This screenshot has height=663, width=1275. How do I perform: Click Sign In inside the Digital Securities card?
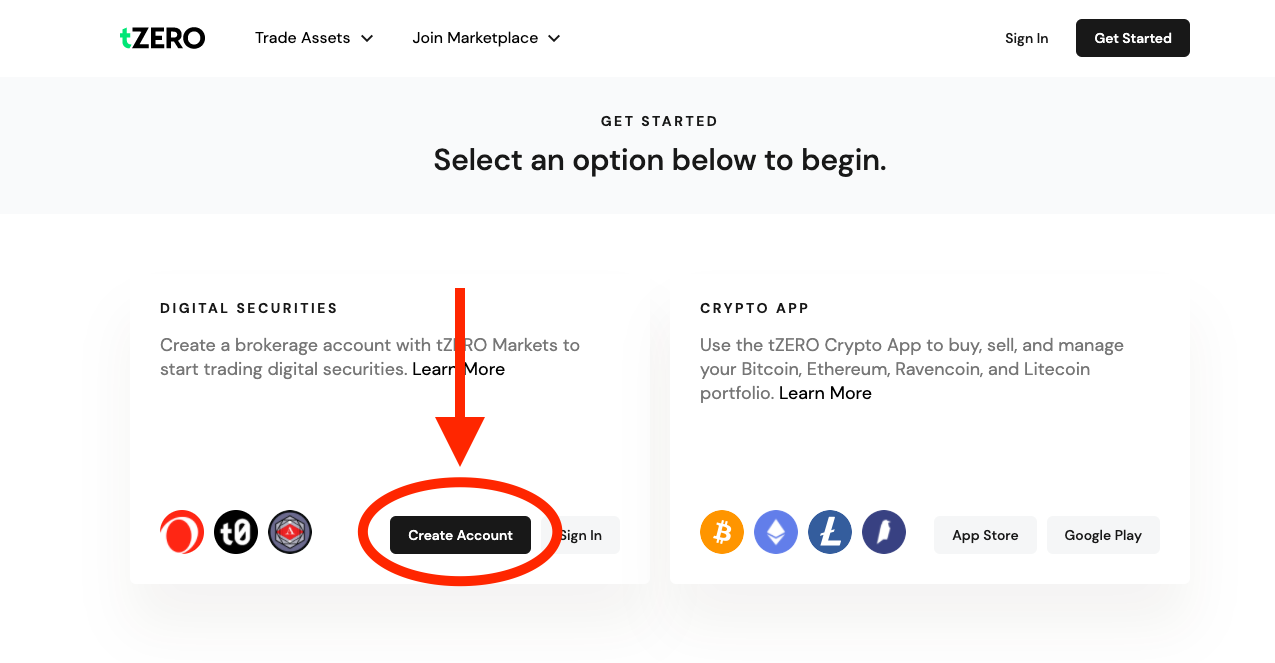pyautogui.click(x=581, y=535)
